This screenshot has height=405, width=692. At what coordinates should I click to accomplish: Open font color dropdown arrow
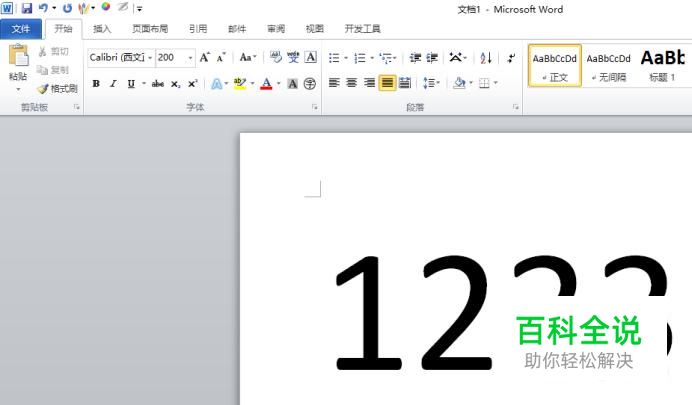click(x=278, y=83)
